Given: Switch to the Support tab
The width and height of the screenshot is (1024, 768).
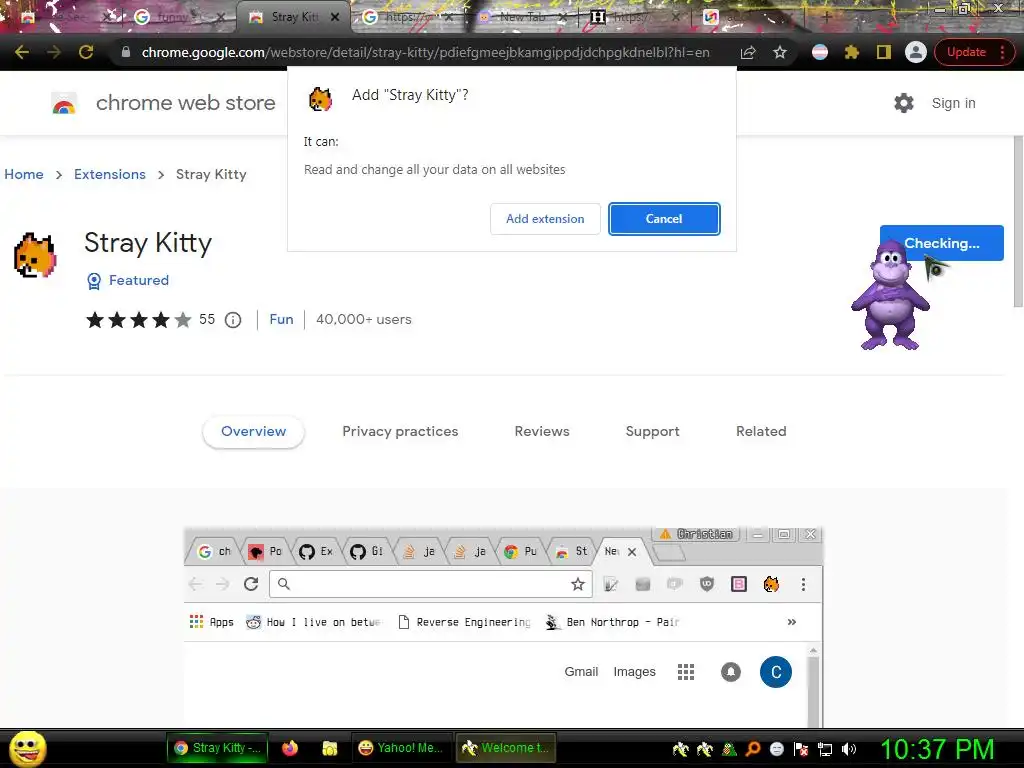Looking at the screenshot, I should tap(652, 431).
